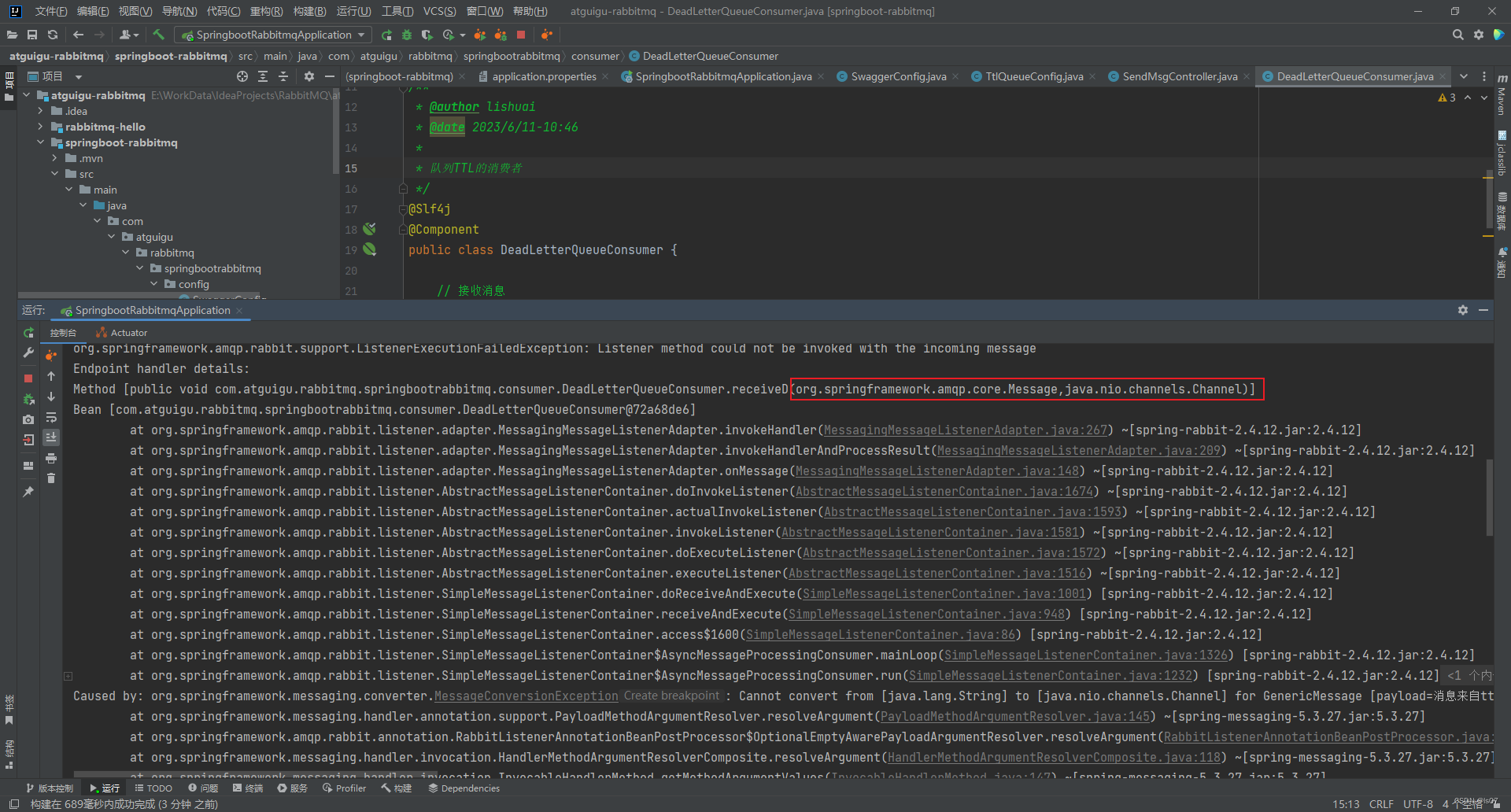Open project panel options gear
Image resolution: width=1511 pixels, height=812 pixels.
[309, 76]
